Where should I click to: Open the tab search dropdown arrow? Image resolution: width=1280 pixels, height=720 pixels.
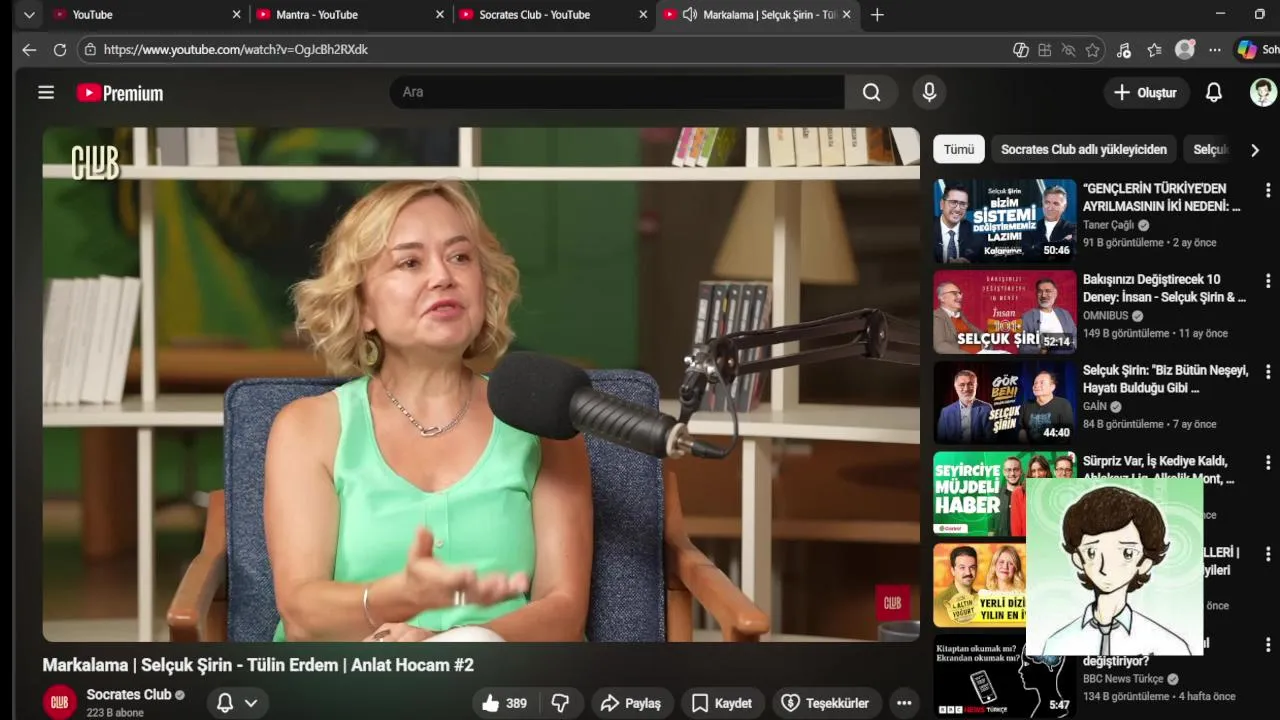coord(28,15)
